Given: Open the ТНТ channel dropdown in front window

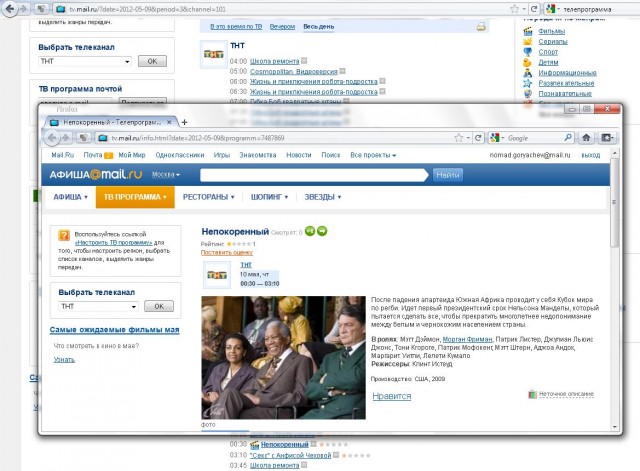Looking at the screenshot, I should click(98, 306).
